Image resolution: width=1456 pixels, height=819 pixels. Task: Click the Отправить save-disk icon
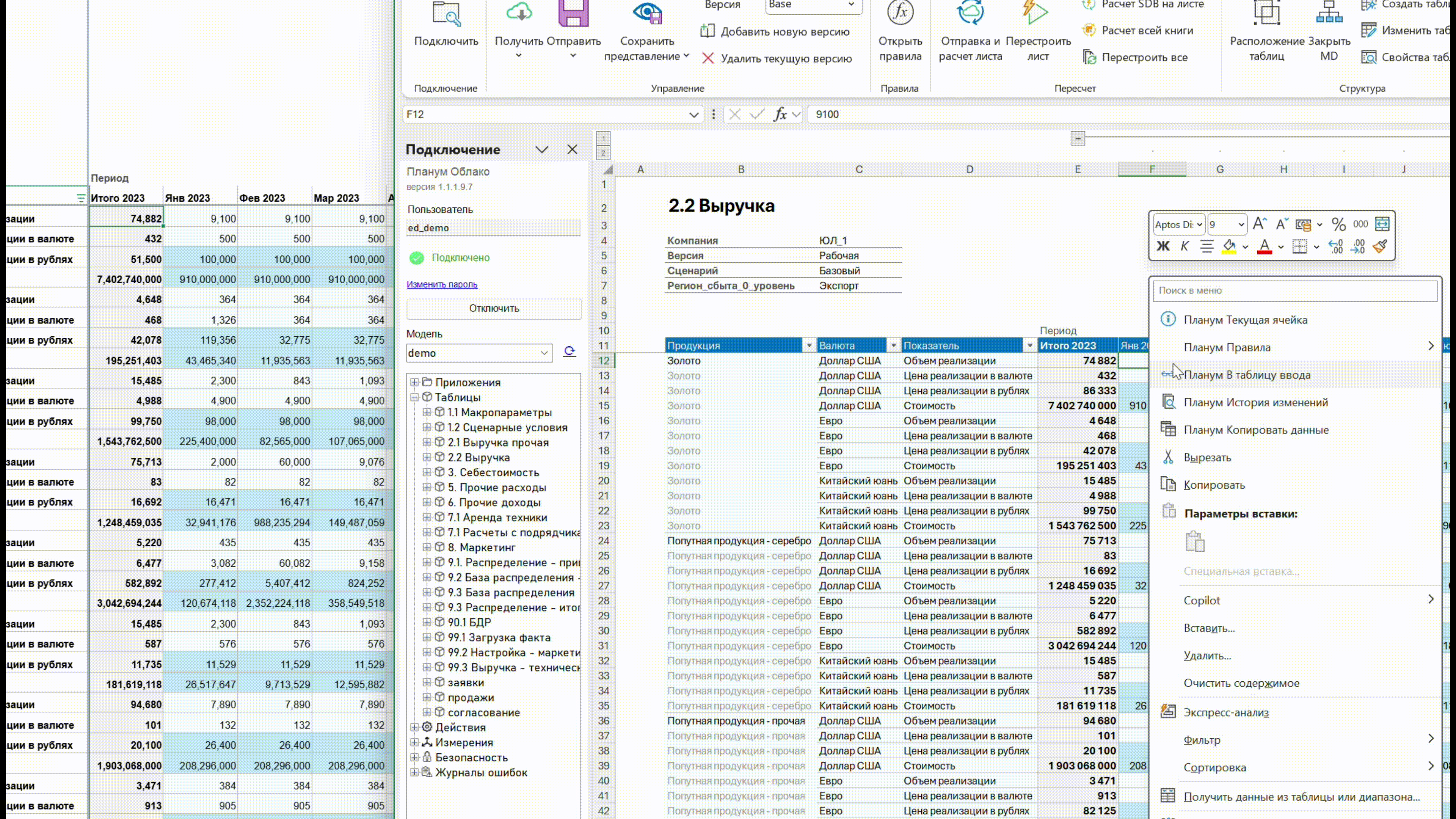[573, 13]
